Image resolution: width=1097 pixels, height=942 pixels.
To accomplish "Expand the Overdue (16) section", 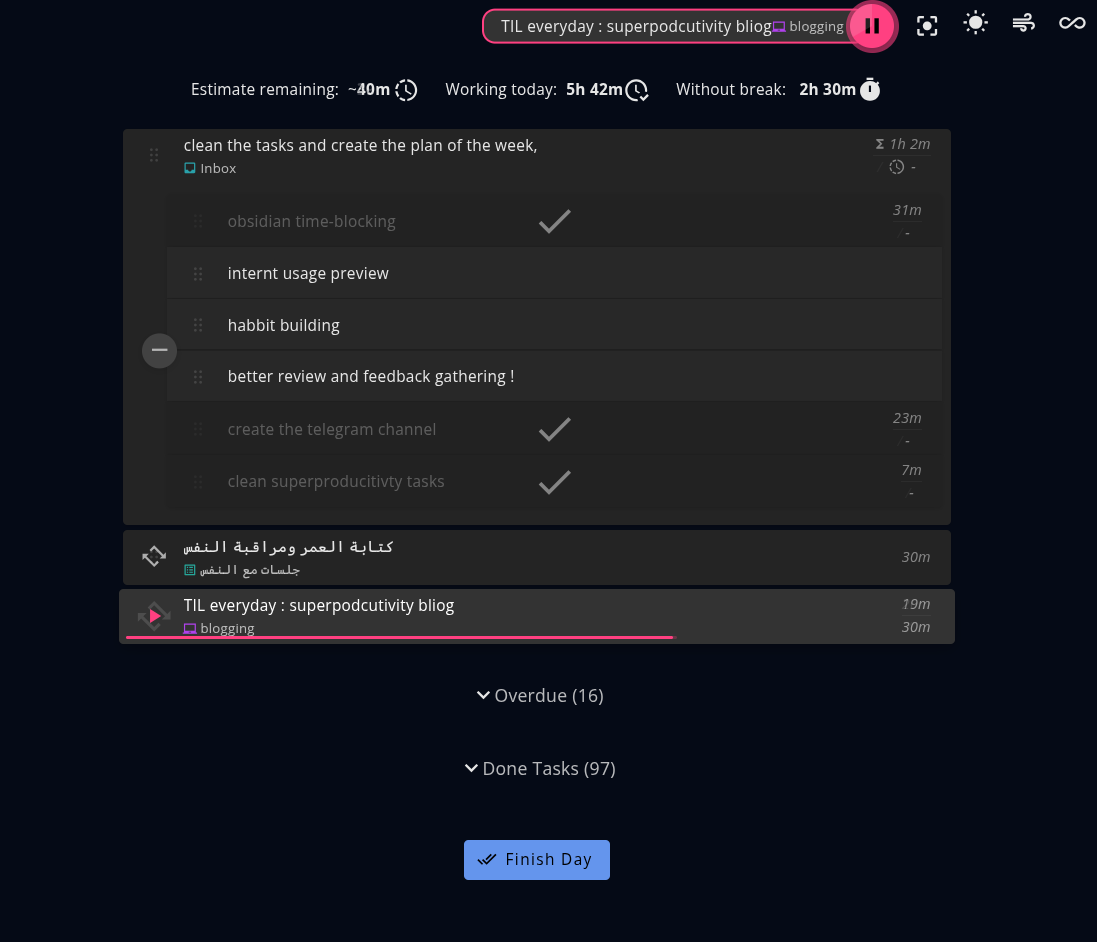I will (x=540, y=695).
